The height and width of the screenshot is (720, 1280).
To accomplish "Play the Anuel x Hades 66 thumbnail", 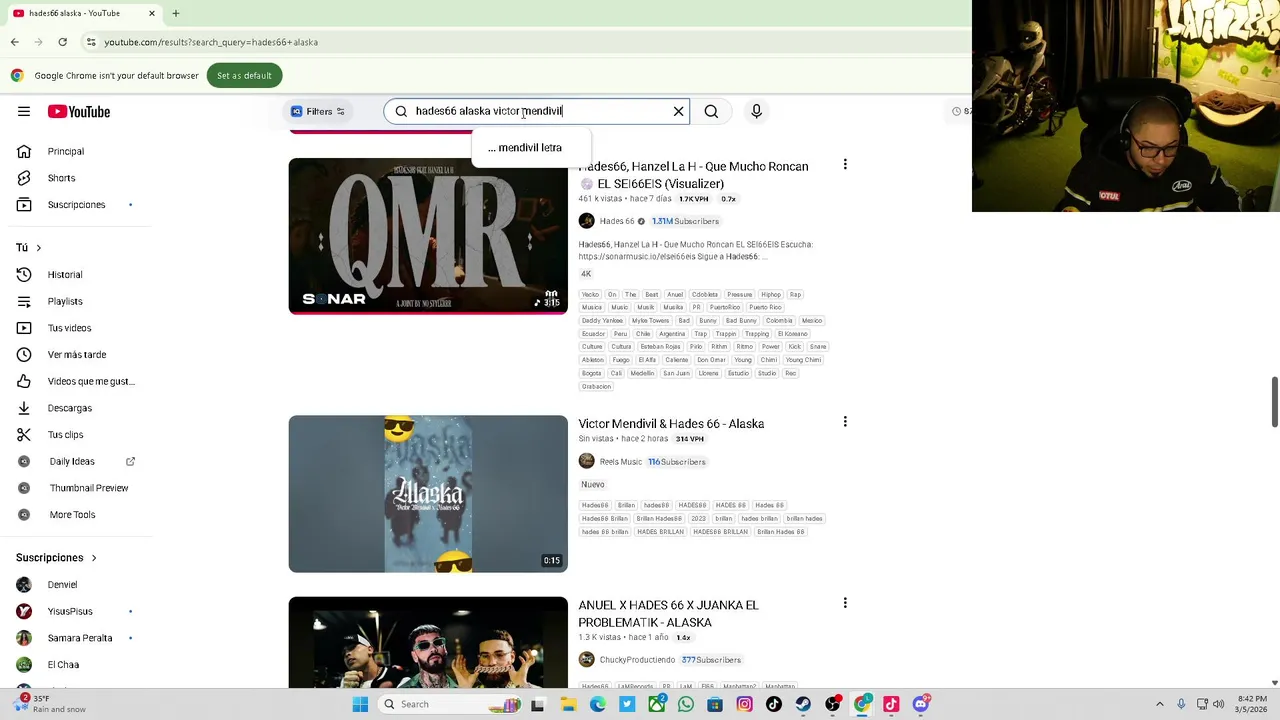I will pyautogui.click(x=428, y=642).
